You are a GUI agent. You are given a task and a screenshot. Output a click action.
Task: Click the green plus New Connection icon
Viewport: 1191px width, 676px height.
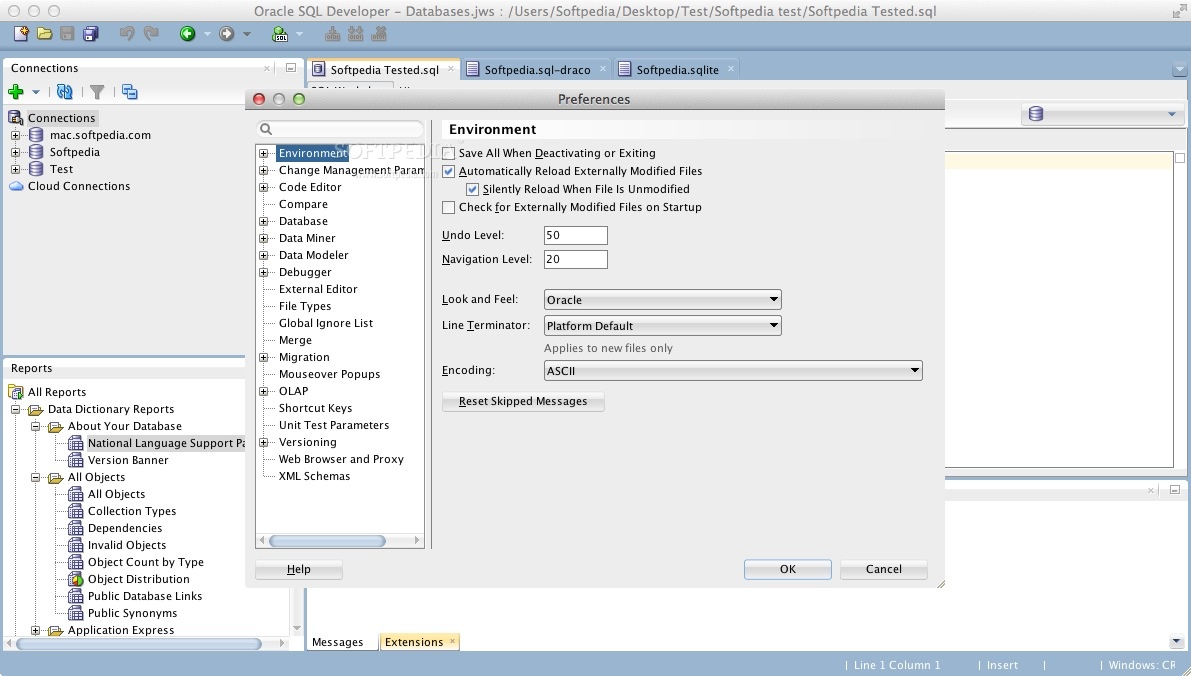16,92
